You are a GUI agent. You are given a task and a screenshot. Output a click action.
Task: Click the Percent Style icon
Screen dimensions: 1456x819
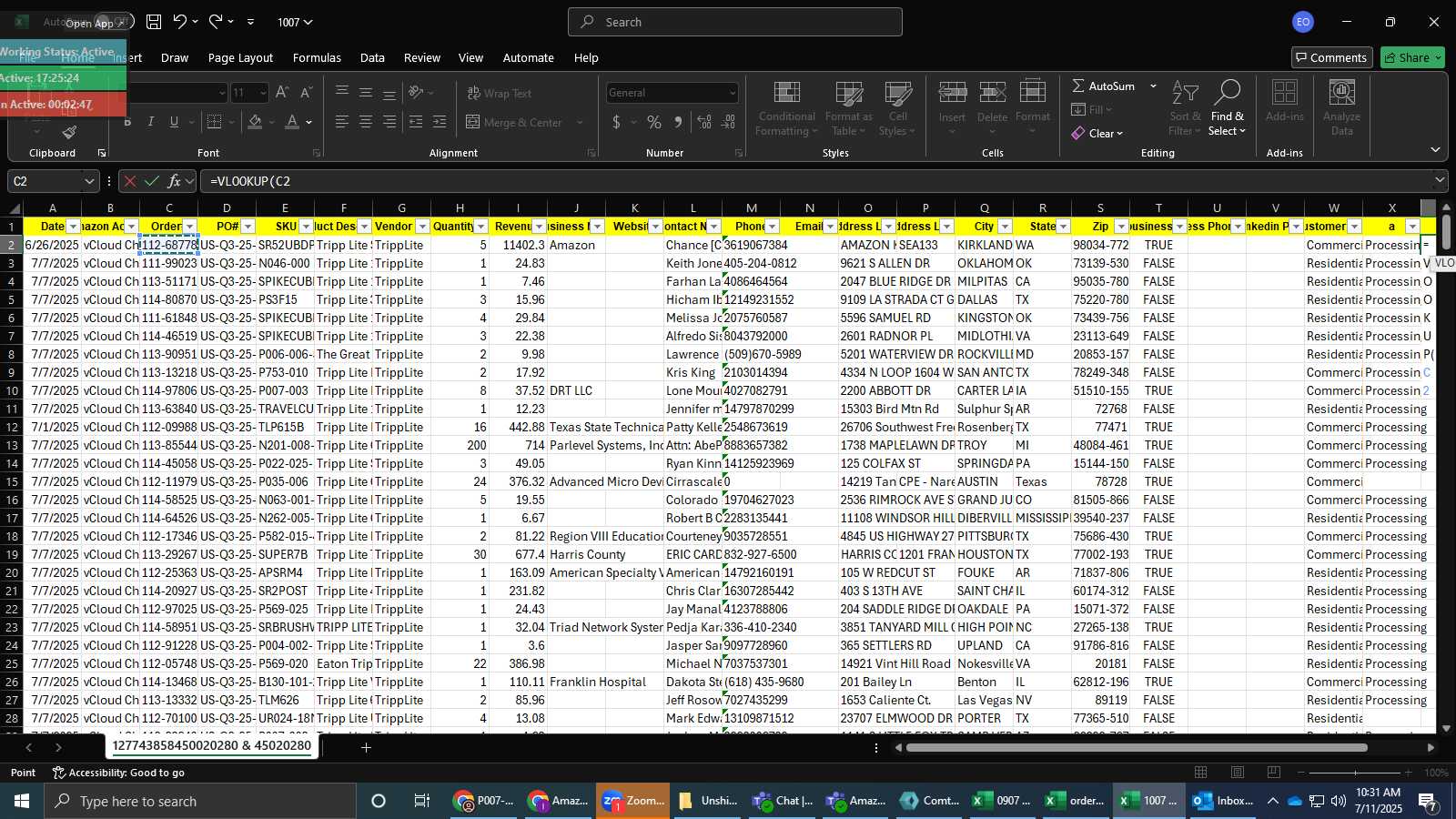(654, 122)
